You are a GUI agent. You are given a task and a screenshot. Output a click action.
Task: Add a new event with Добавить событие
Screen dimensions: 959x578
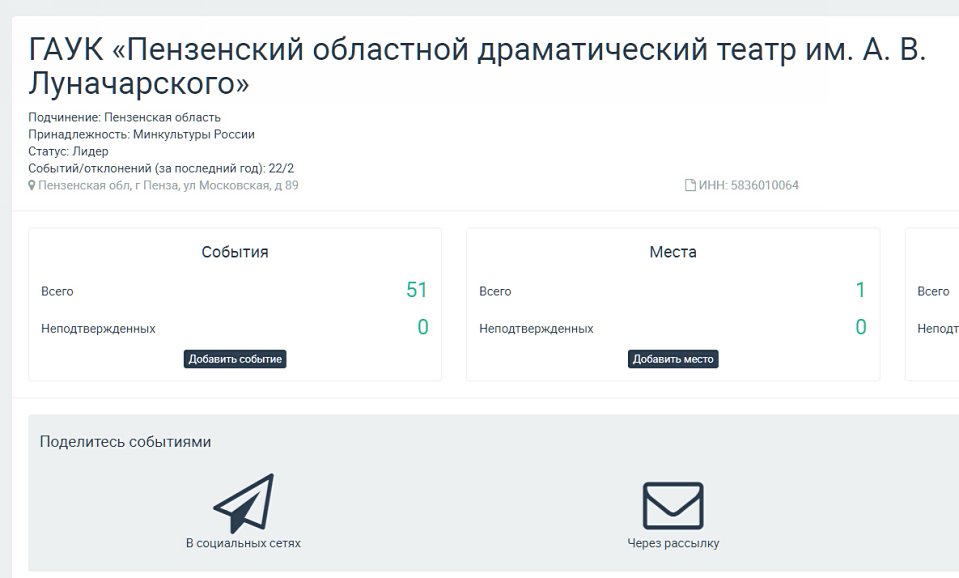pyautogui.click(x=235, y=359)
